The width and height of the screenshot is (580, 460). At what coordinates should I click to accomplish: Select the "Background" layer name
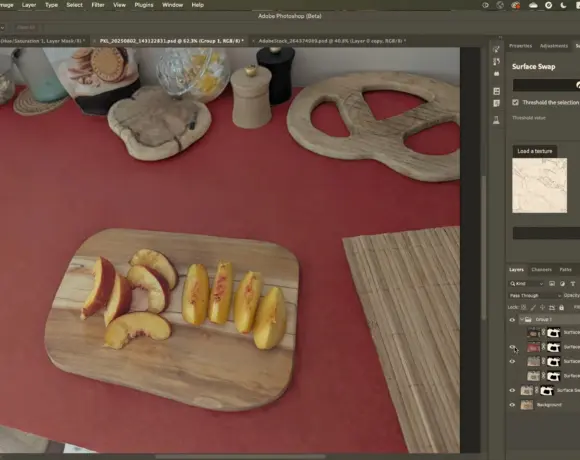[x=549, y=405]
